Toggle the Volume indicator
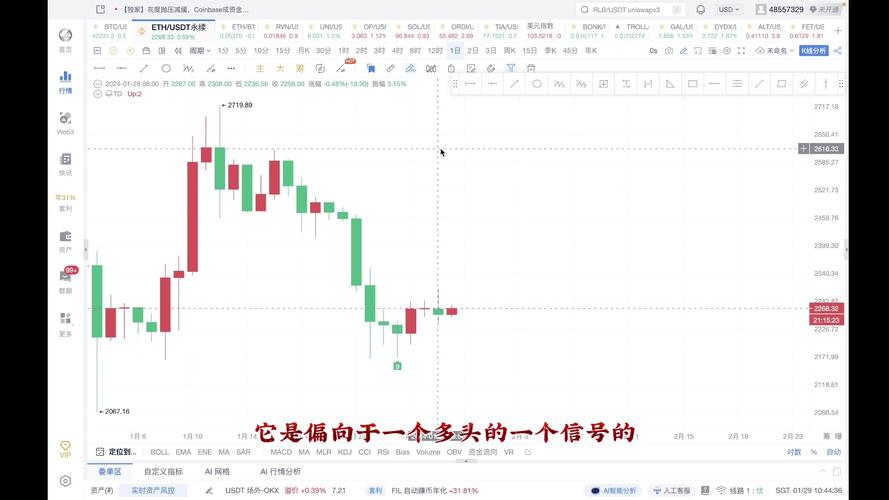 428,452
